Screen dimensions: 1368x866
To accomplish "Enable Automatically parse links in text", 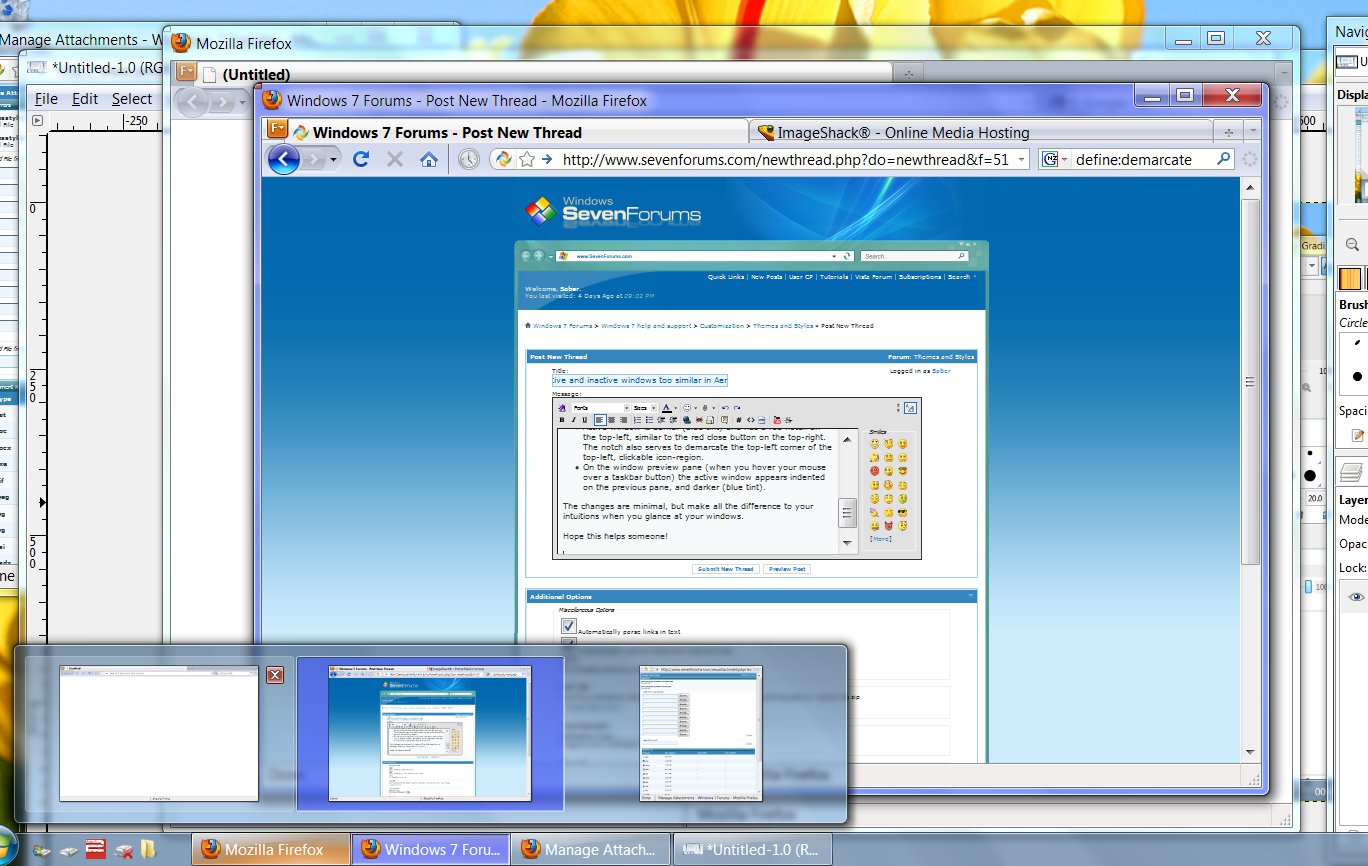I will click(x=568, y=626).
